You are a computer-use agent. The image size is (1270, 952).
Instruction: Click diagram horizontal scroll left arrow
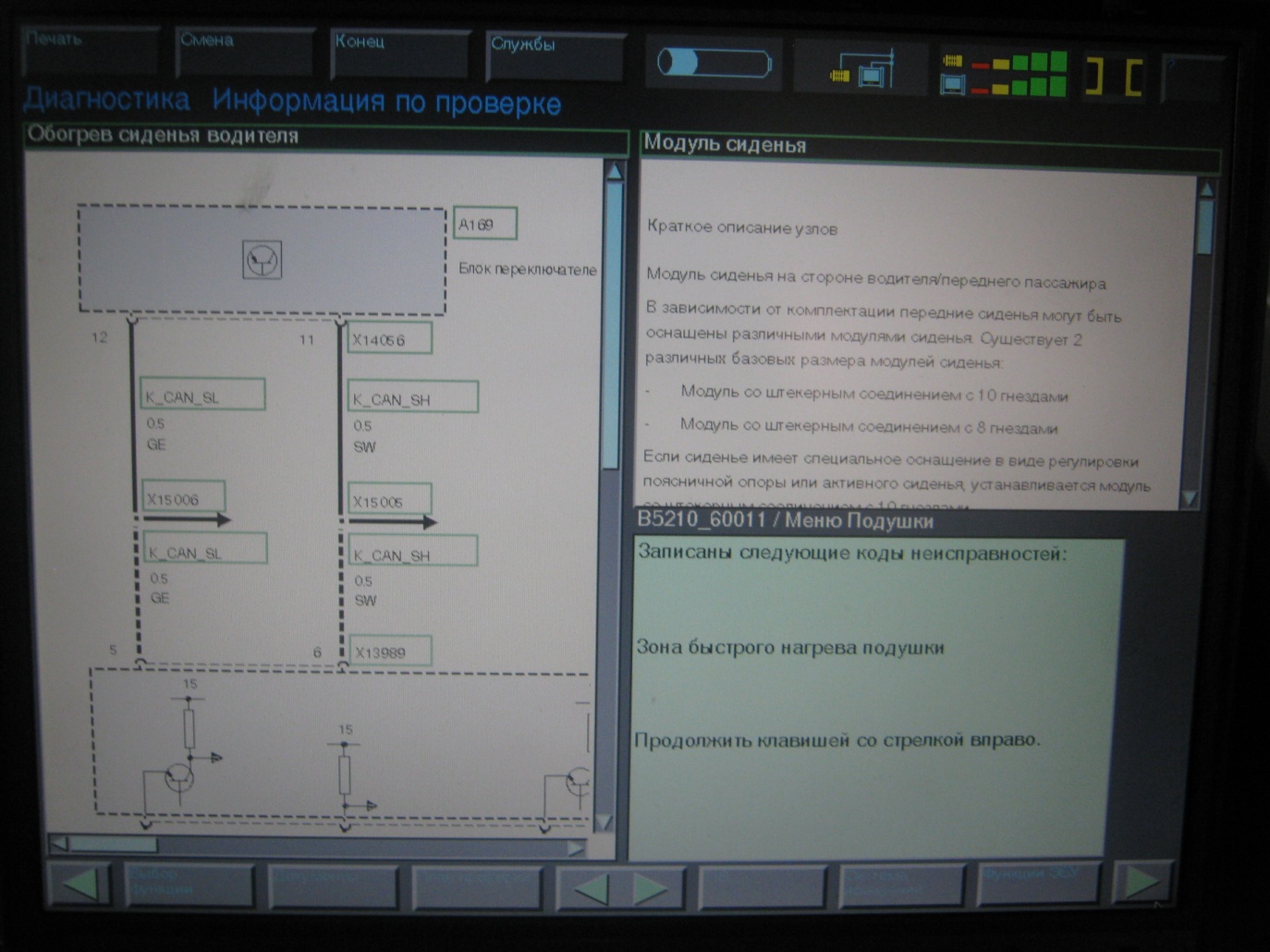60,843
